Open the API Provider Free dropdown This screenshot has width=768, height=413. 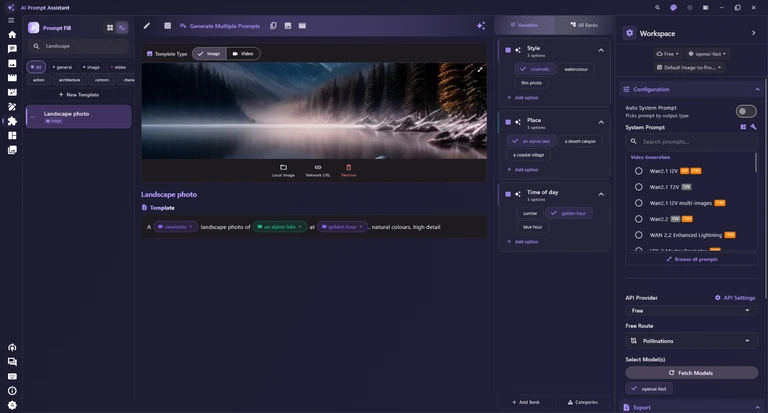pyautogui.click(x=692, y=311)
